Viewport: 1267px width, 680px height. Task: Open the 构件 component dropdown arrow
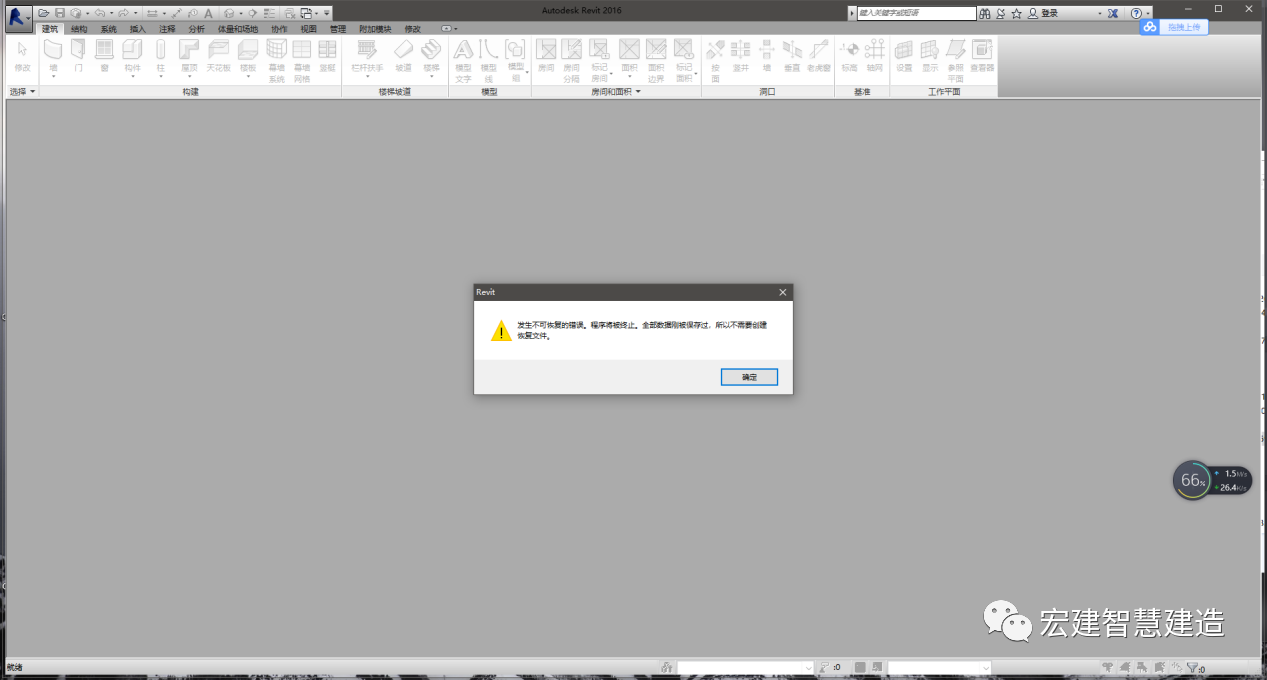[x=133, y=77]
